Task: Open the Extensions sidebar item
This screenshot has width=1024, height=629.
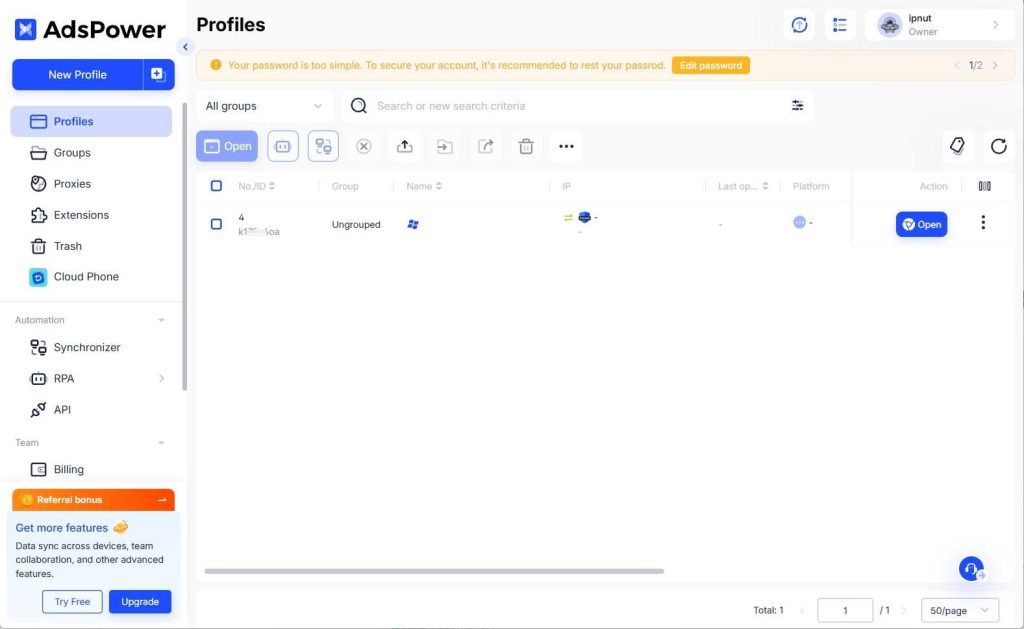Action: 81,215
